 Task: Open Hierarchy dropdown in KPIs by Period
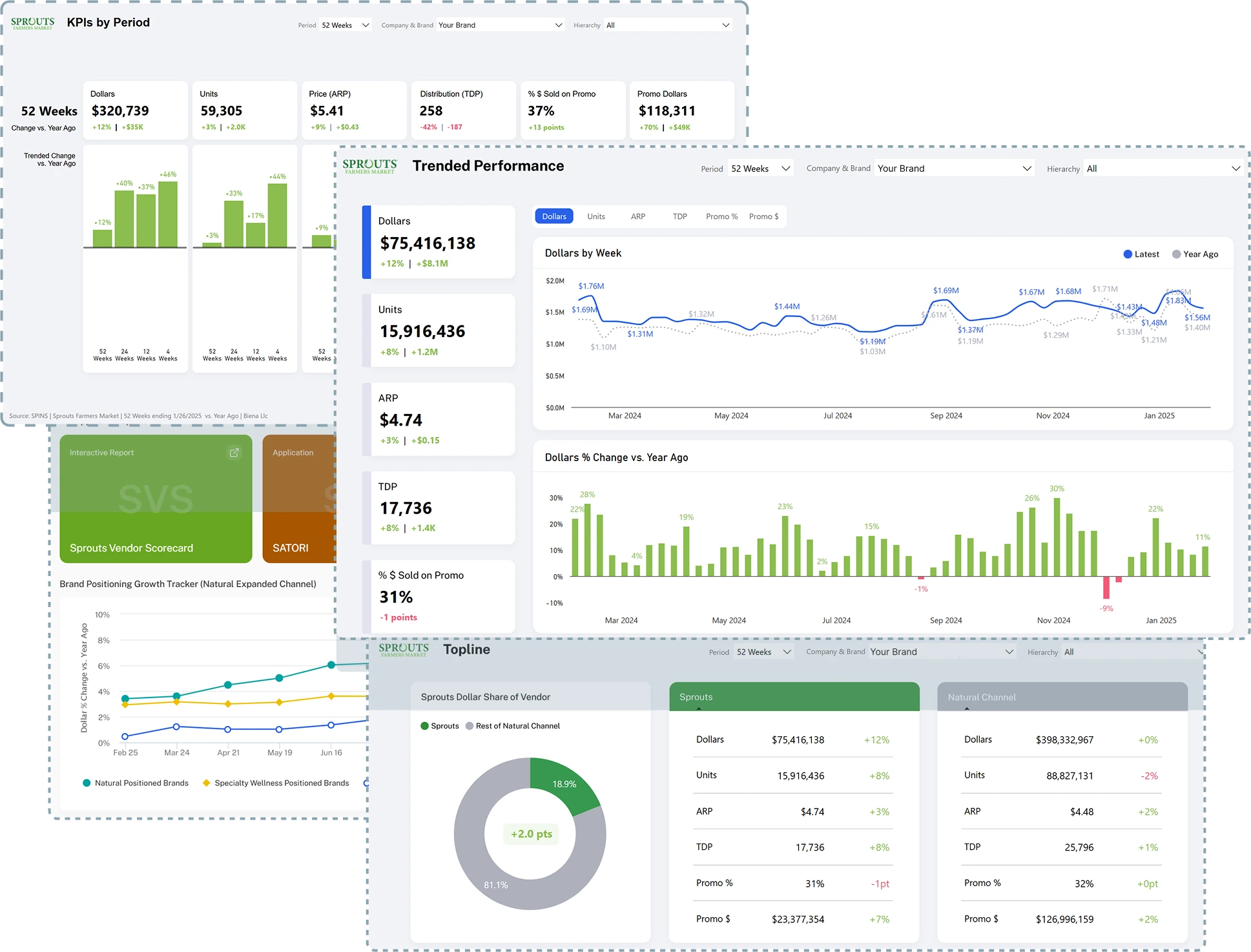tap(668, 25)
